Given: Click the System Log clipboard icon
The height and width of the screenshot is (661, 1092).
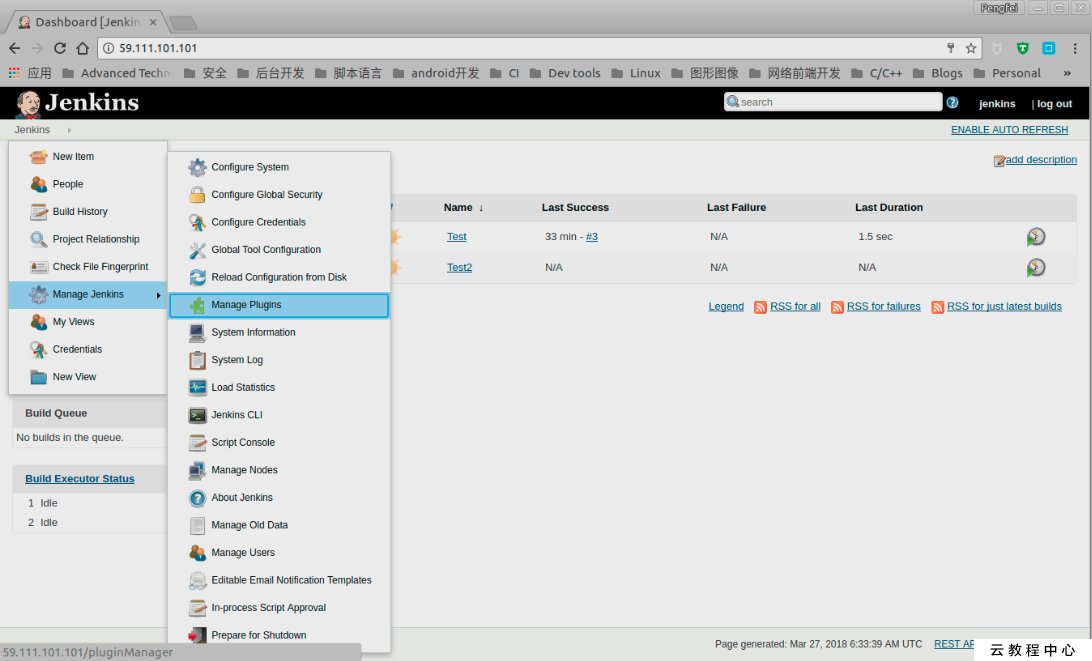Looking at the screenshot, I should [198, 359].
